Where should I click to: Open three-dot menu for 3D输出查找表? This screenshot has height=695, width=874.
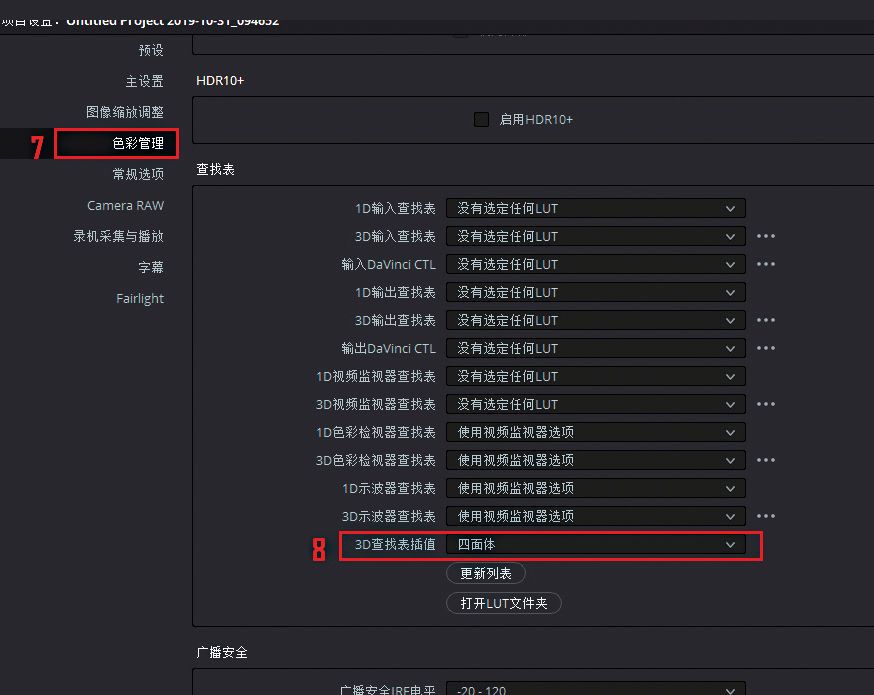(x=765, y=320)
